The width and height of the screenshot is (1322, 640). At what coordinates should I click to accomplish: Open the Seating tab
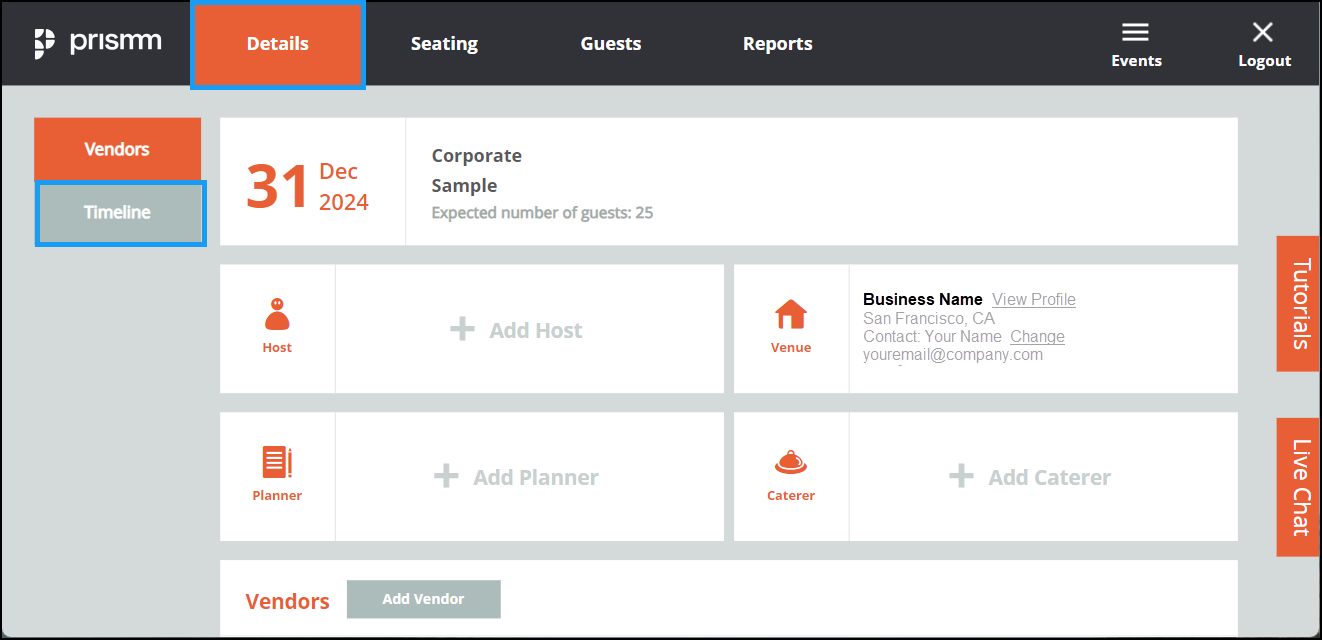pyautogui.click(x=444, y=44)
